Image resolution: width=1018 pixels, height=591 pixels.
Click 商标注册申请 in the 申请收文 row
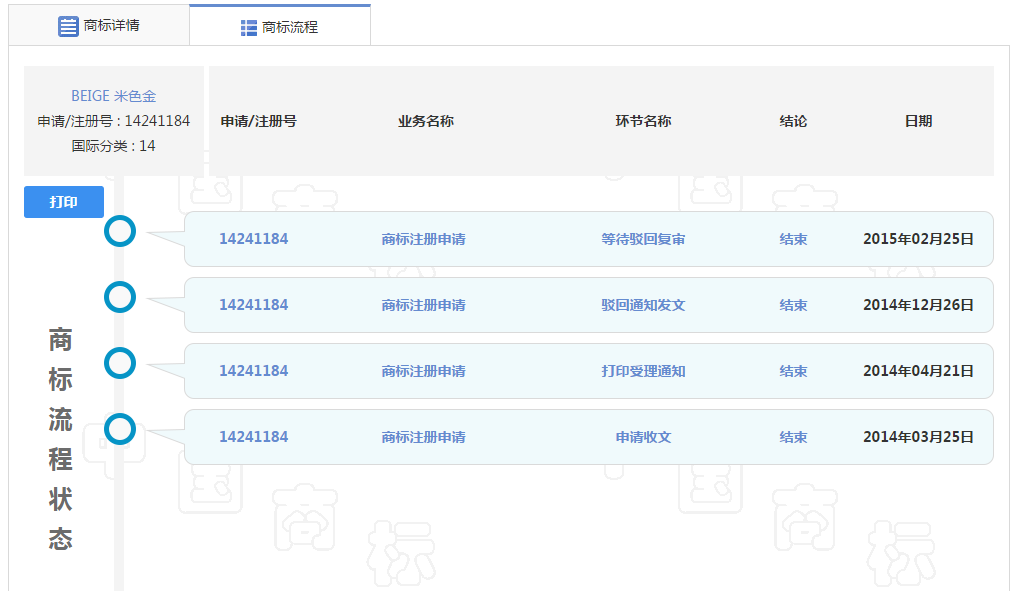tap(423, 437)
